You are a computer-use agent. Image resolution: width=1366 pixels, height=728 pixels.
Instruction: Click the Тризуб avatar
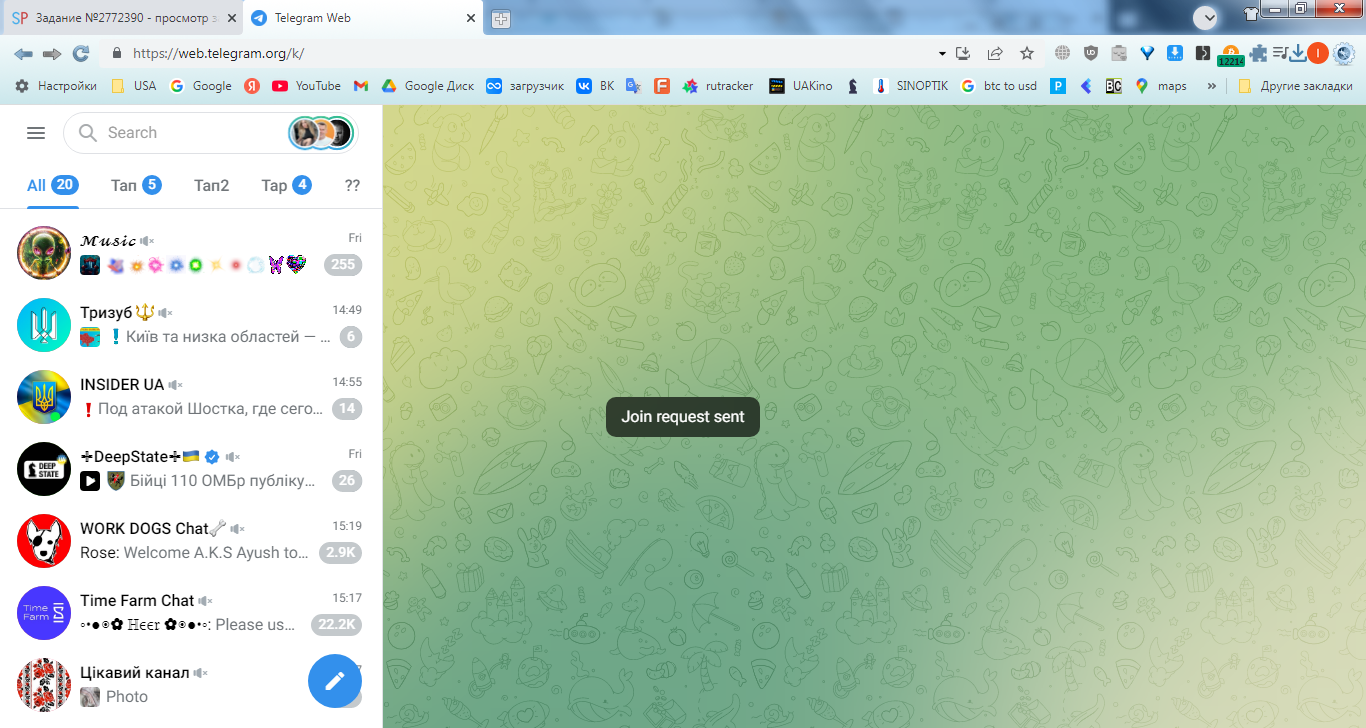tap(44, 325)
